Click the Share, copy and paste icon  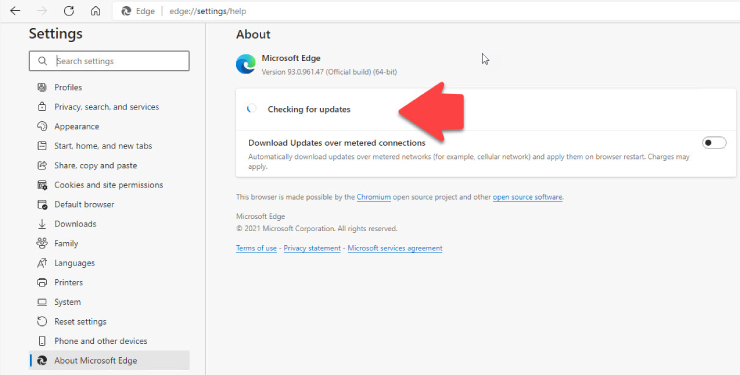(x=42, y=165)
